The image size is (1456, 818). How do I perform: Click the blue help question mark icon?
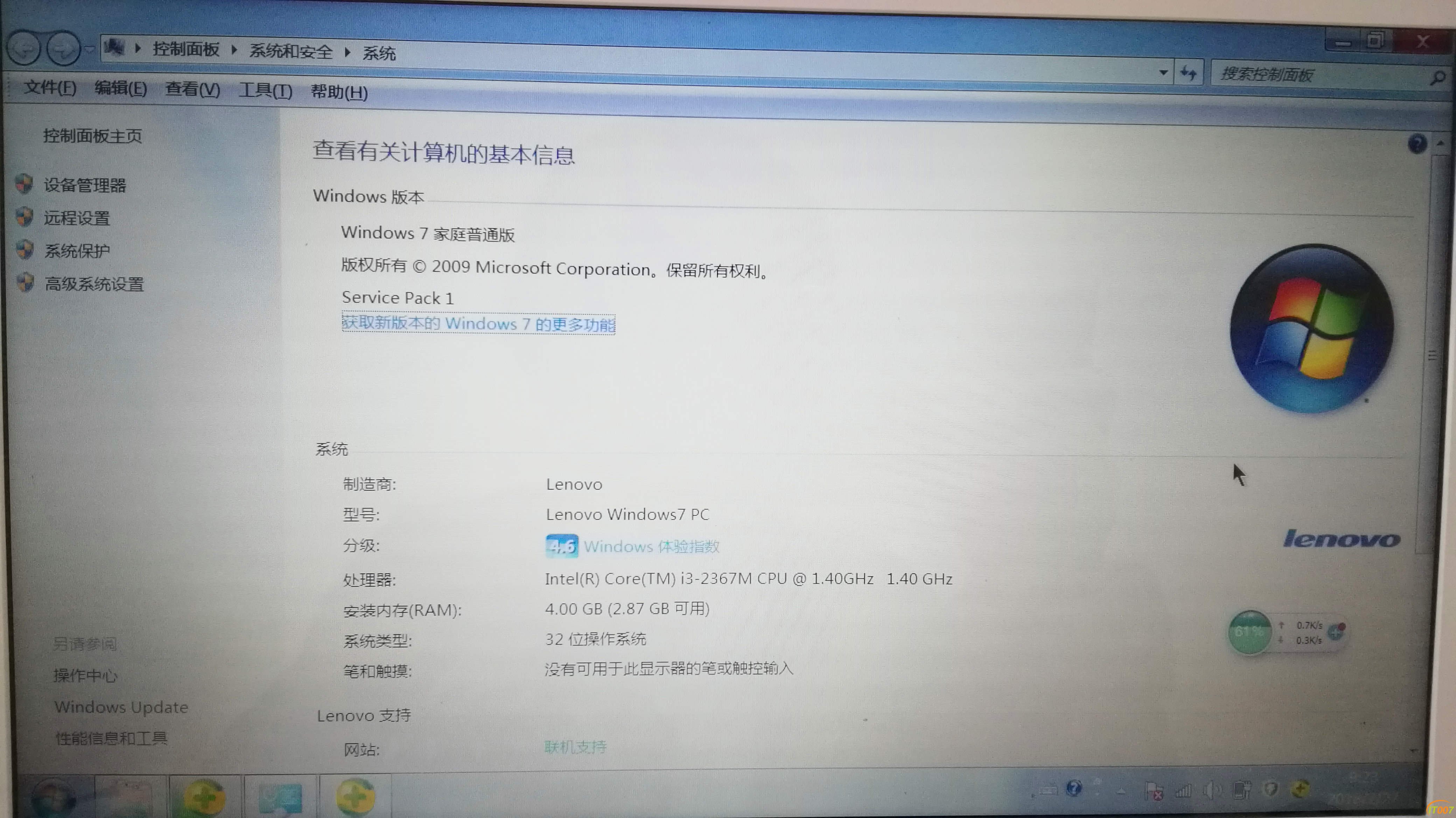point(1417,144)
